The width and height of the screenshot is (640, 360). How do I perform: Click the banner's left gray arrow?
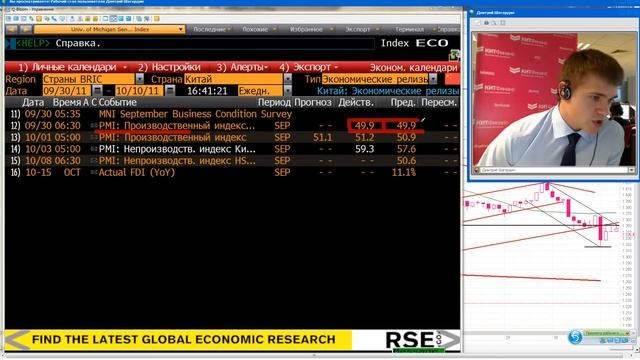(18, 340)
